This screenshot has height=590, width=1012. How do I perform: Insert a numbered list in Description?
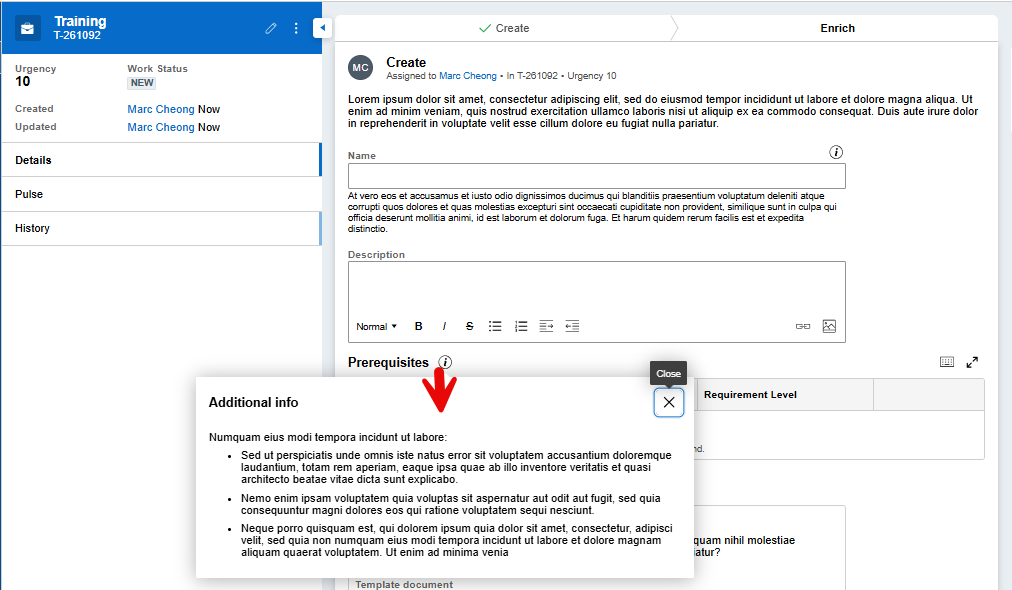[521, 326]
